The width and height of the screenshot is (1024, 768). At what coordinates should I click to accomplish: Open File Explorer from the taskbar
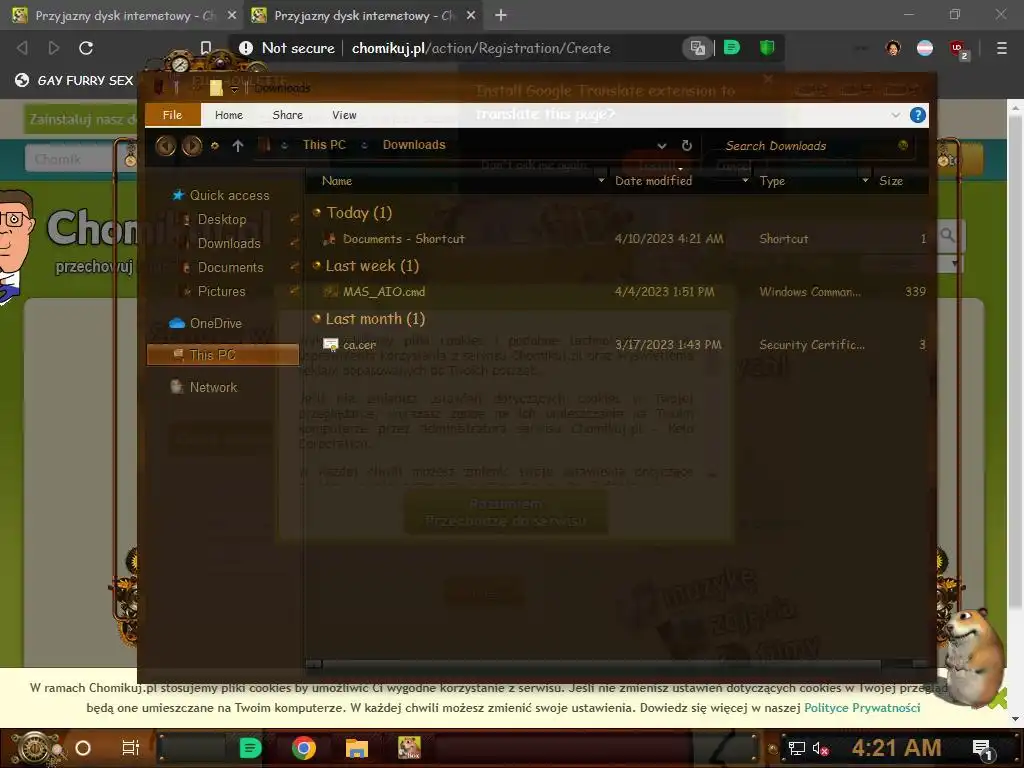(357, 748)
